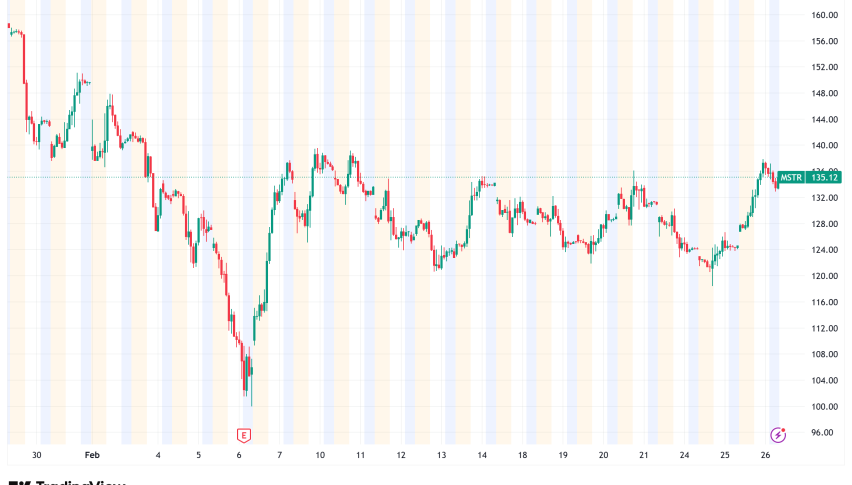Click the 100.00 price axis label
This screenshot has width=852, height=485.
click(824, 406)
